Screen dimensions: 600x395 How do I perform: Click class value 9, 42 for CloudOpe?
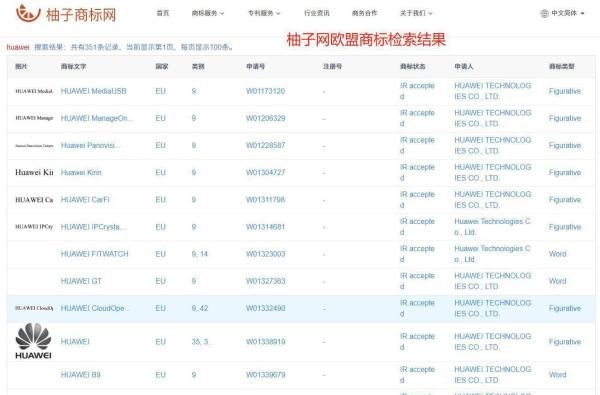(200, 308)
